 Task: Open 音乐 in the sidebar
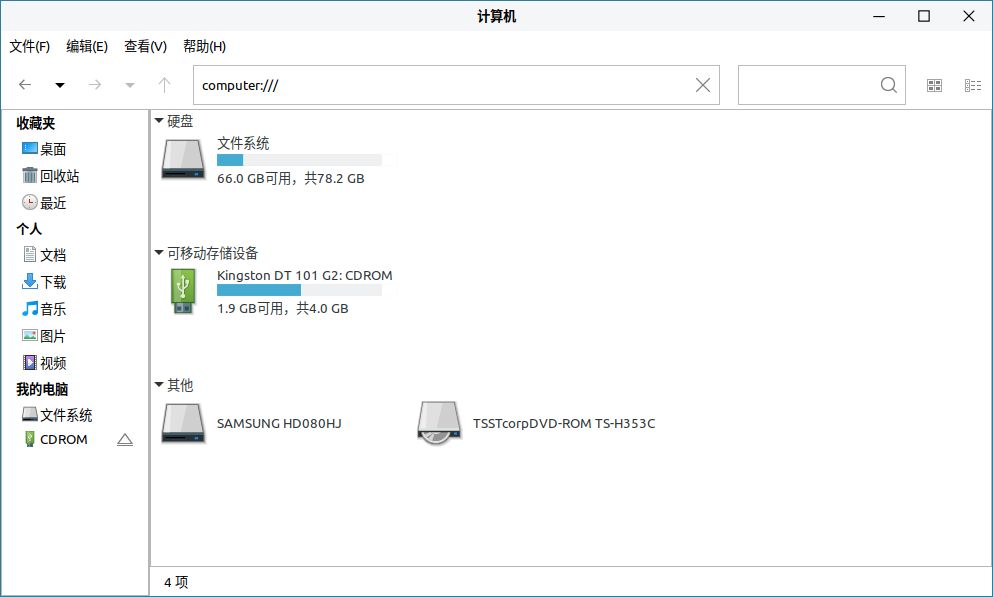tap(44, 309)
